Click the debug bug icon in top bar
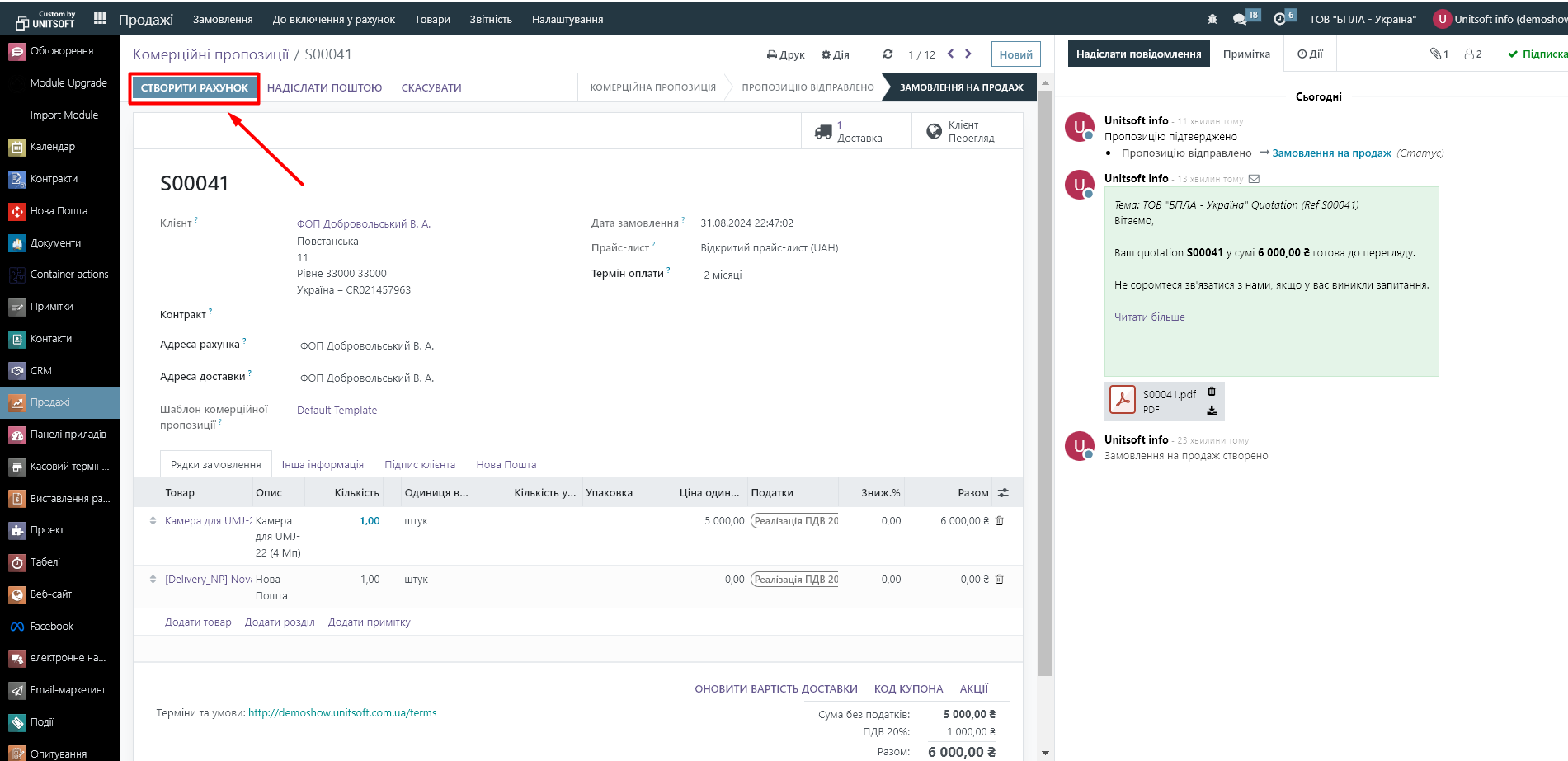1568x761 pixels. [1212, 19]
